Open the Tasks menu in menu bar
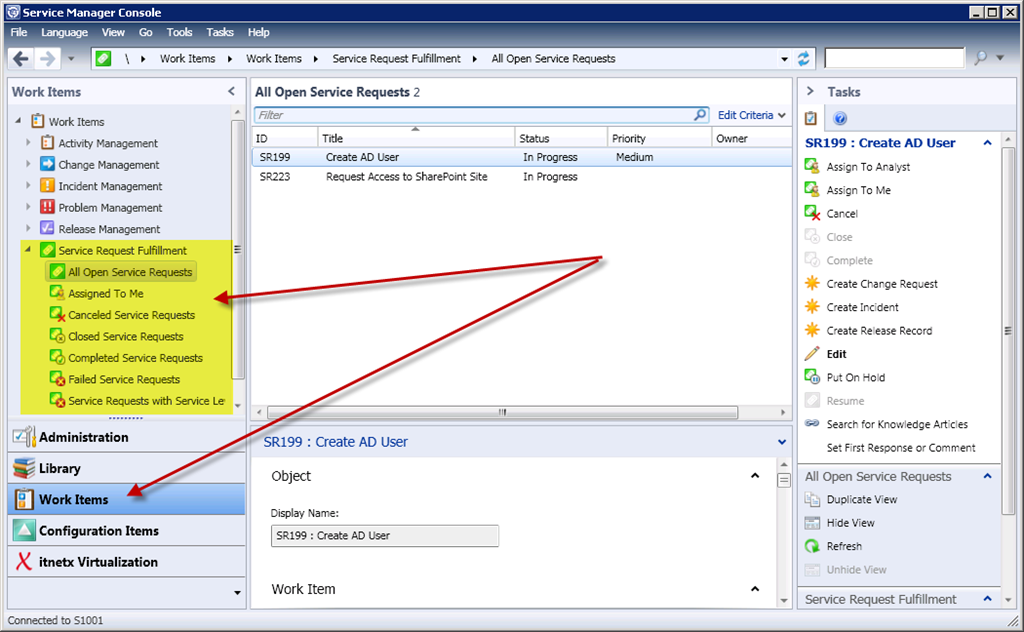This screenshot has width=1024, height=632. [x=220, y=33]
